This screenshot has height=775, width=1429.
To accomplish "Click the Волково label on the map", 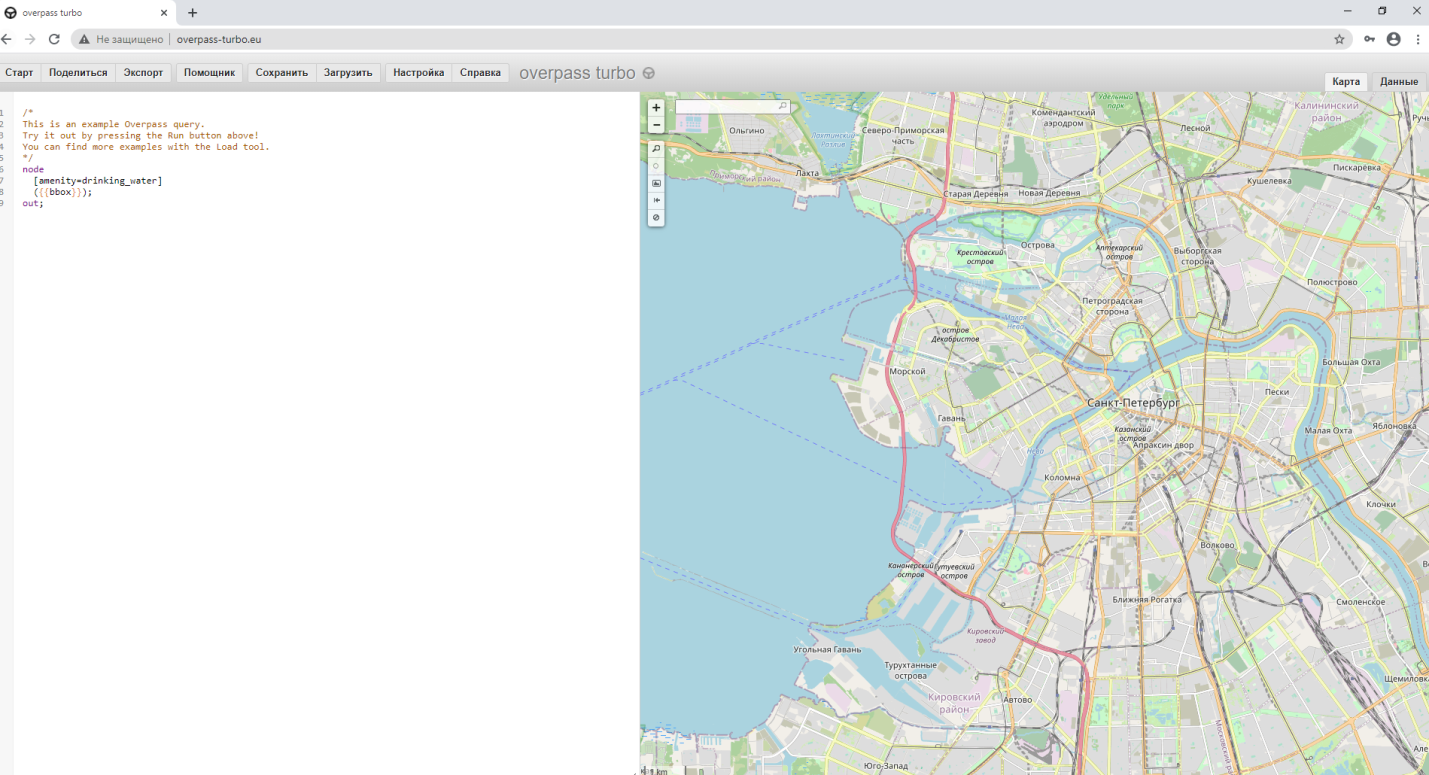I will (x=1217, y=545).
